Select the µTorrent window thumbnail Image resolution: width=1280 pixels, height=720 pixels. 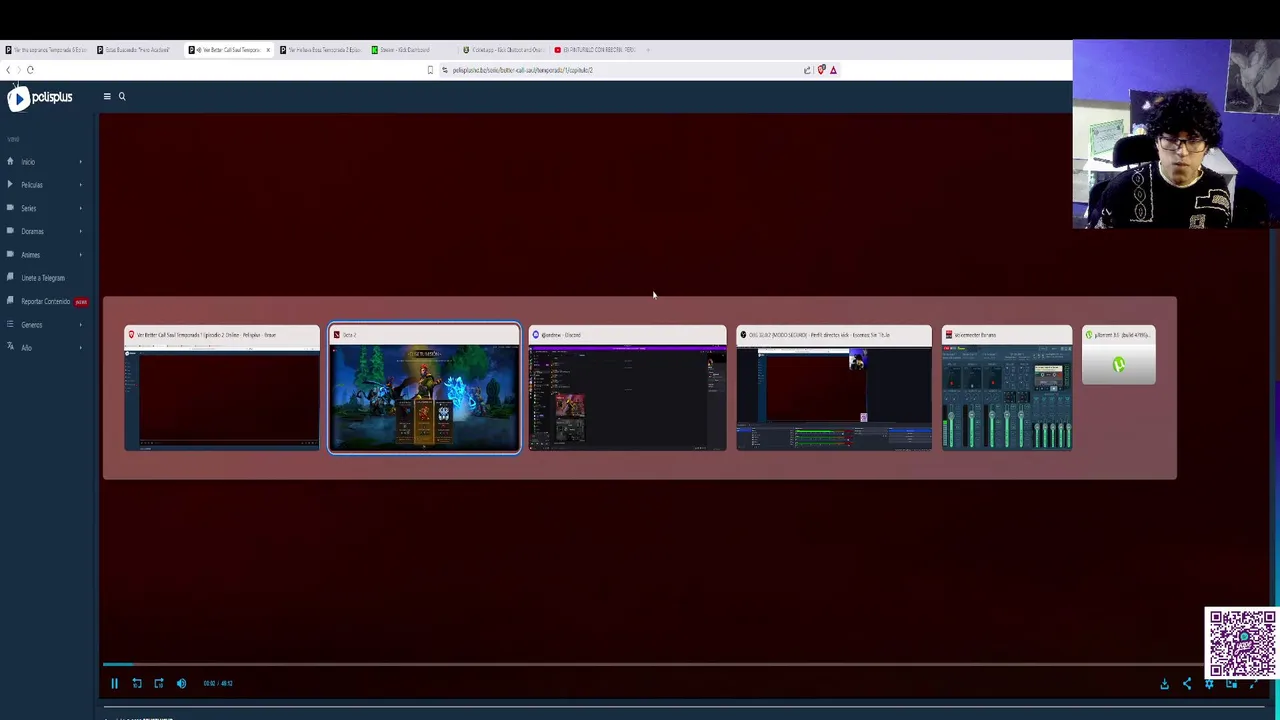1119,356
